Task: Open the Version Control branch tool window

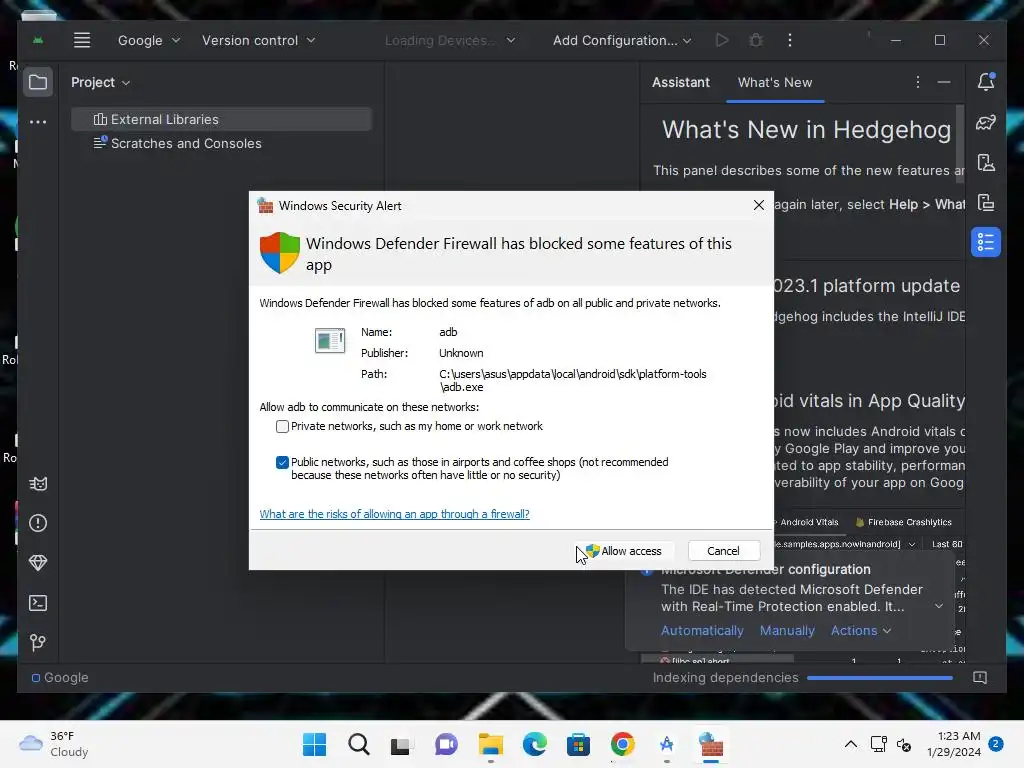Action: click(38, 643)
